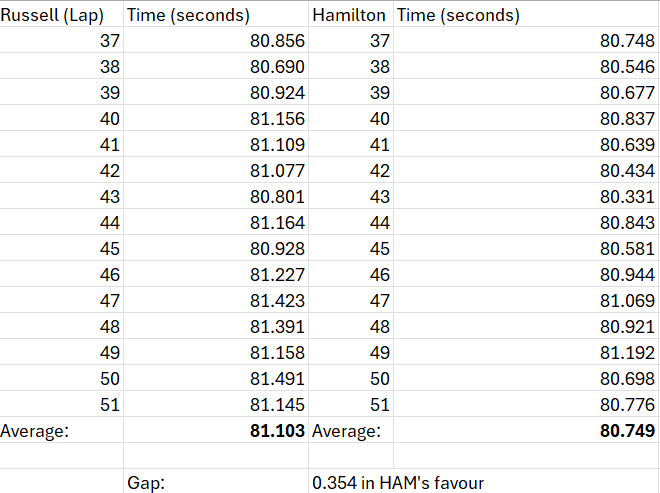660x493 pixels.
Task: Select Hamilton's lap 37 time 80.748
Action: click(526, 40)
